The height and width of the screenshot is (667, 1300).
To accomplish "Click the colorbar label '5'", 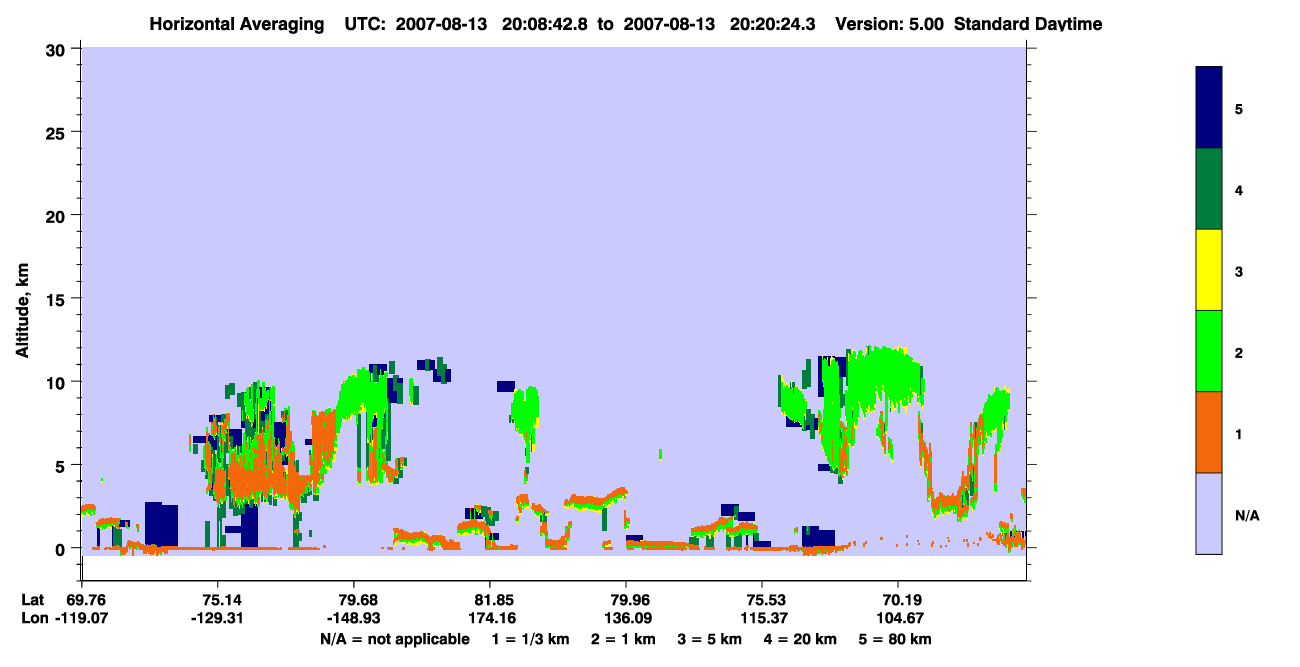I will [x=1239, y=108].
